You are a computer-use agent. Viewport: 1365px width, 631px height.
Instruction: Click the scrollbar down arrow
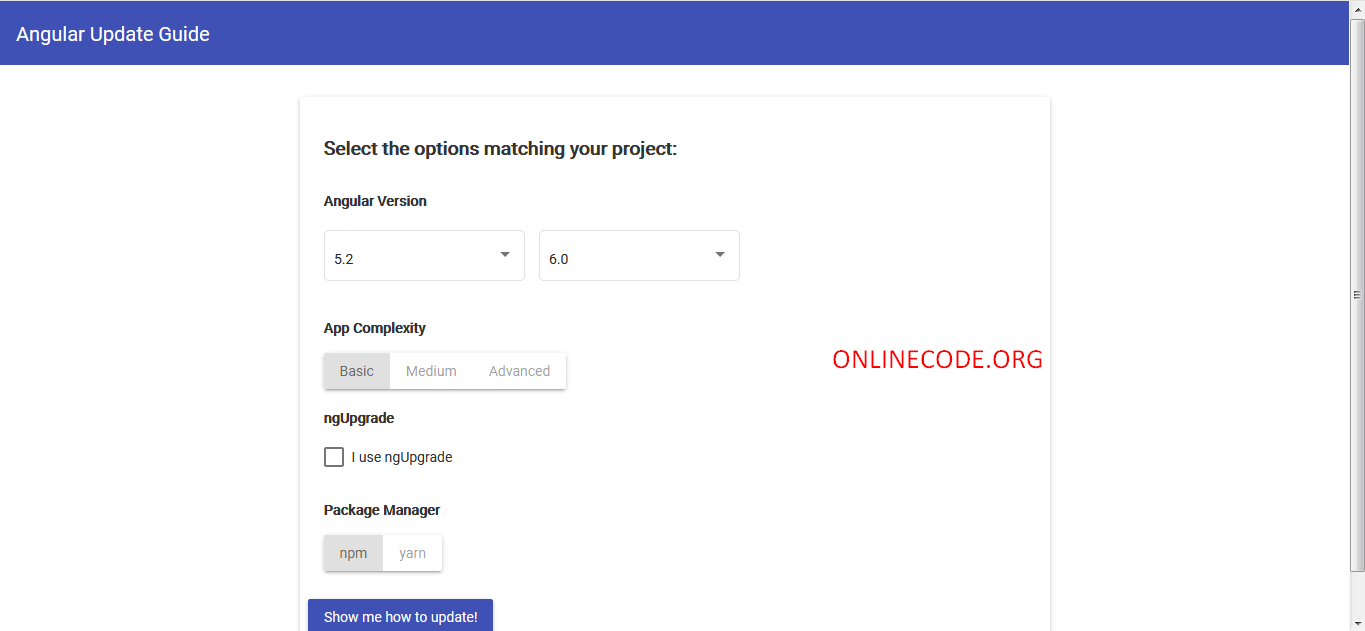tap(1357, 623)
